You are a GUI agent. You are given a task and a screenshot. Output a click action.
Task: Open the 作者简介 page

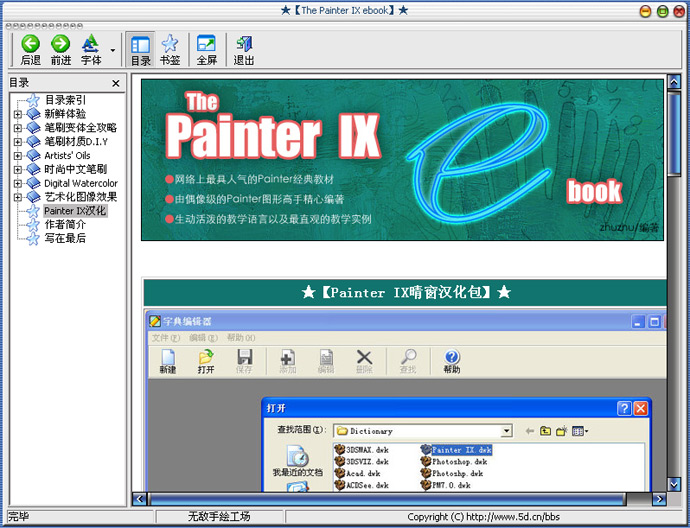[65, 224]
